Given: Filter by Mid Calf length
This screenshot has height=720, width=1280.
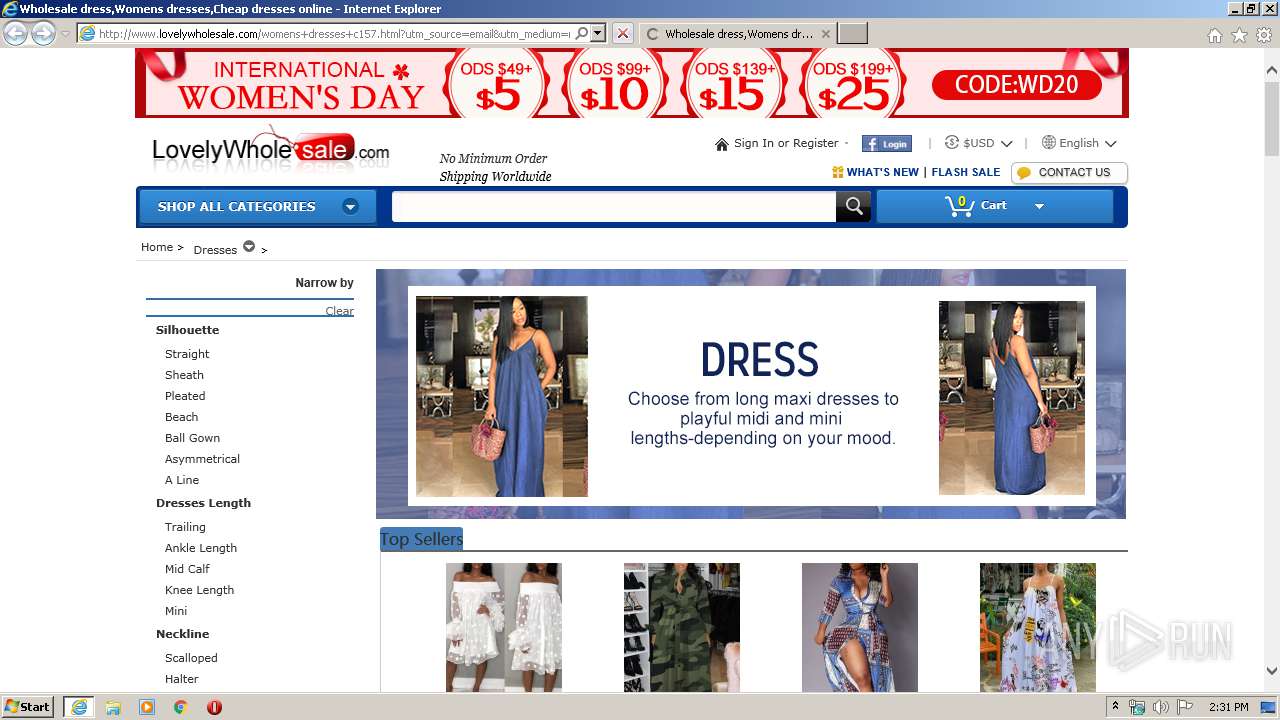Looking at the screenshot, I should [187, 569].
